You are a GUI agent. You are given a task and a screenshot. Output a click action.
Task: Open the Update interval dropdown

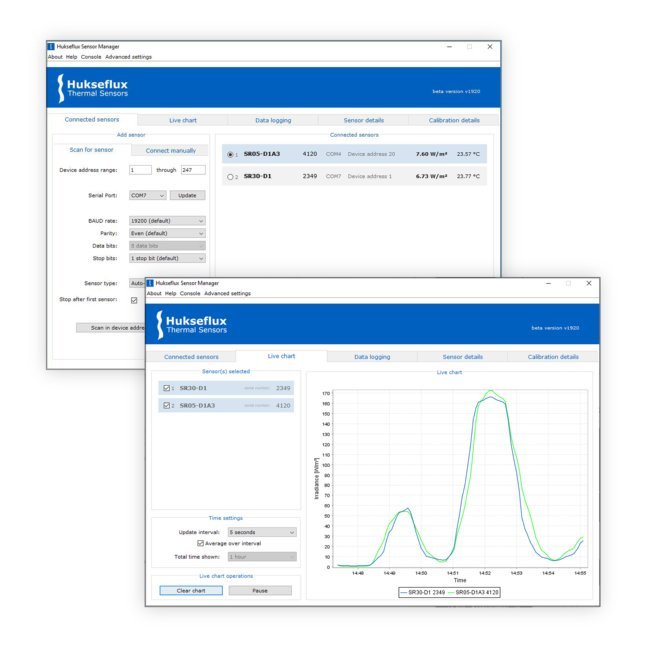(261, 532)
